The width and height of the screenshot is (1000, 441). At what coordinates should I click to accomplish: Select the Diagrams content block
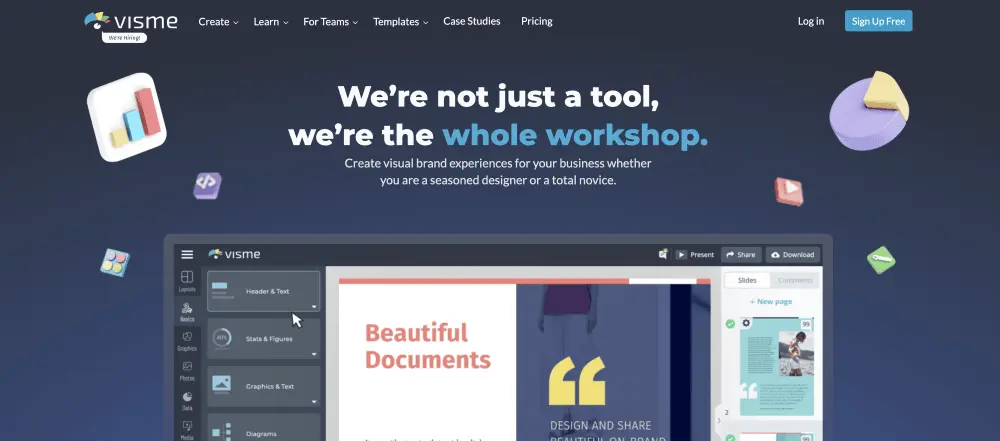point(263,428)
